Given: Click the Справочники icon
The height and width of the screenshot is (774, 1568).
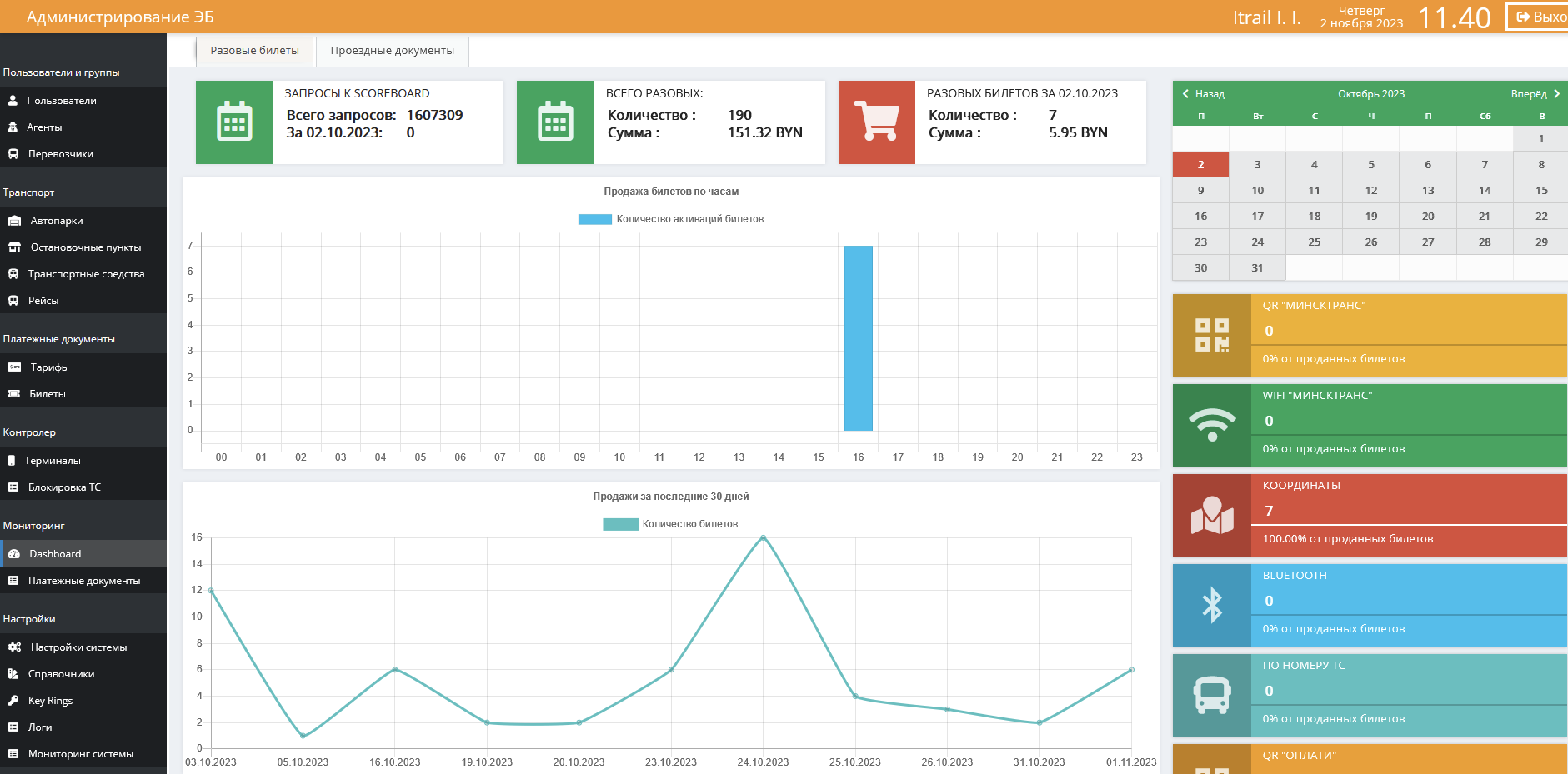Looking at the screenshot, I should pyautogui.click(x=13, y=674).
